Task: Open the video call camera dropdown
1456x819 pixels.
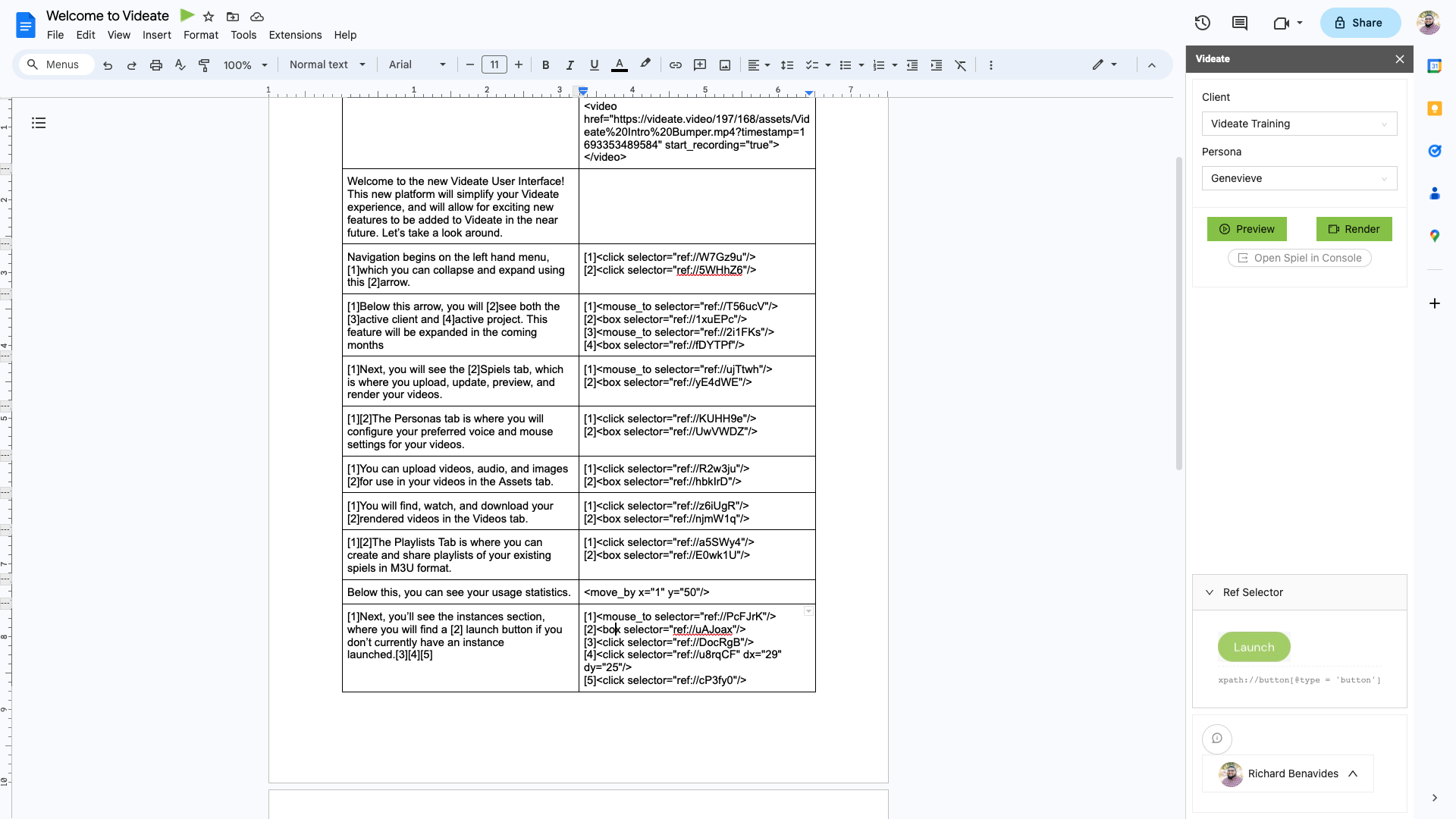Action: (x=1288, y=23)
